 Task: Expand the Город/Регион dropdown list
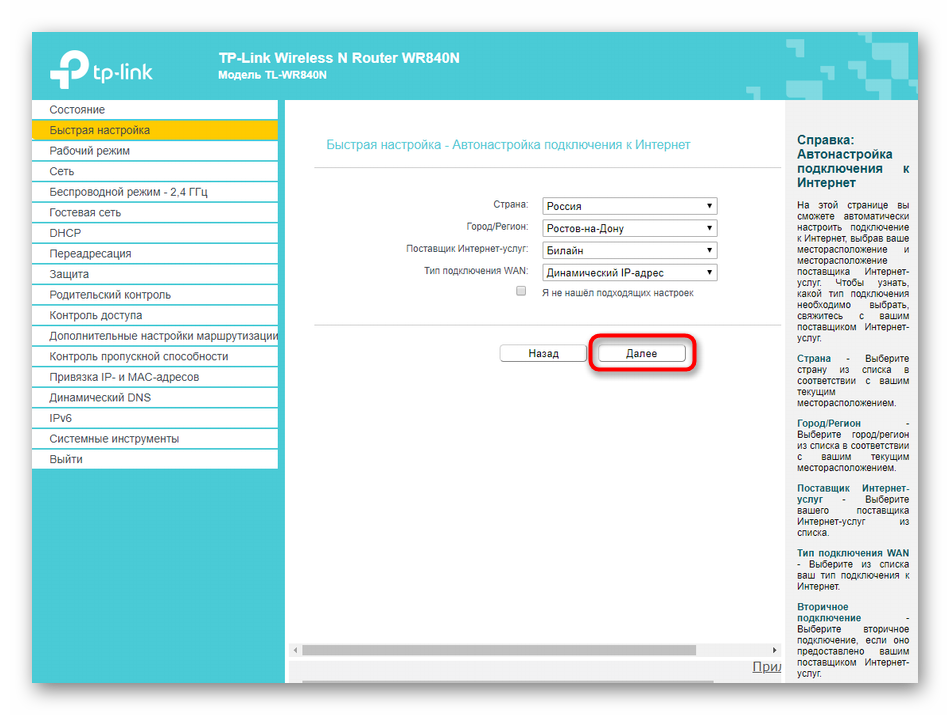pyautogui.click(x=629, y=228)
